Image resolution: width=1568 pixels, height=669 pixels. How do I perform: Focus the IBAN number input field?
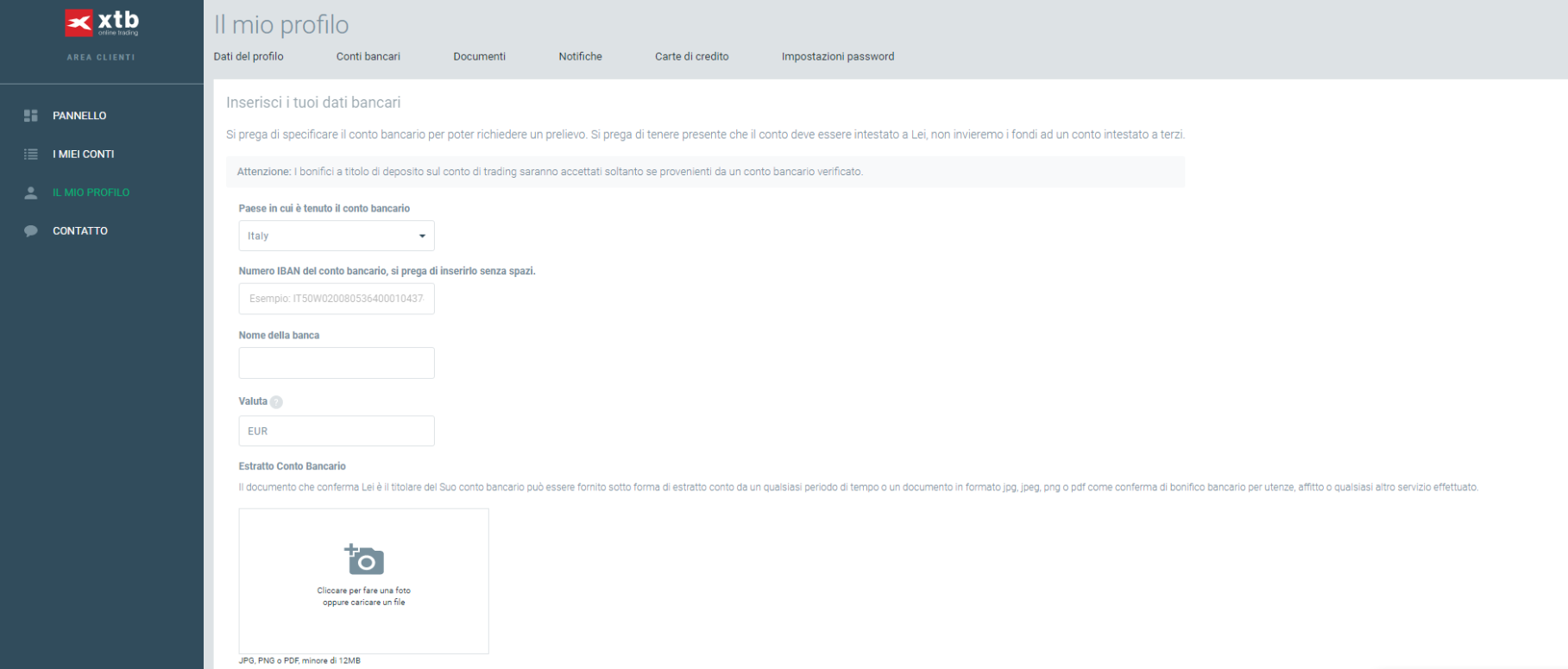pyautogui.click(x=336, y=299)
